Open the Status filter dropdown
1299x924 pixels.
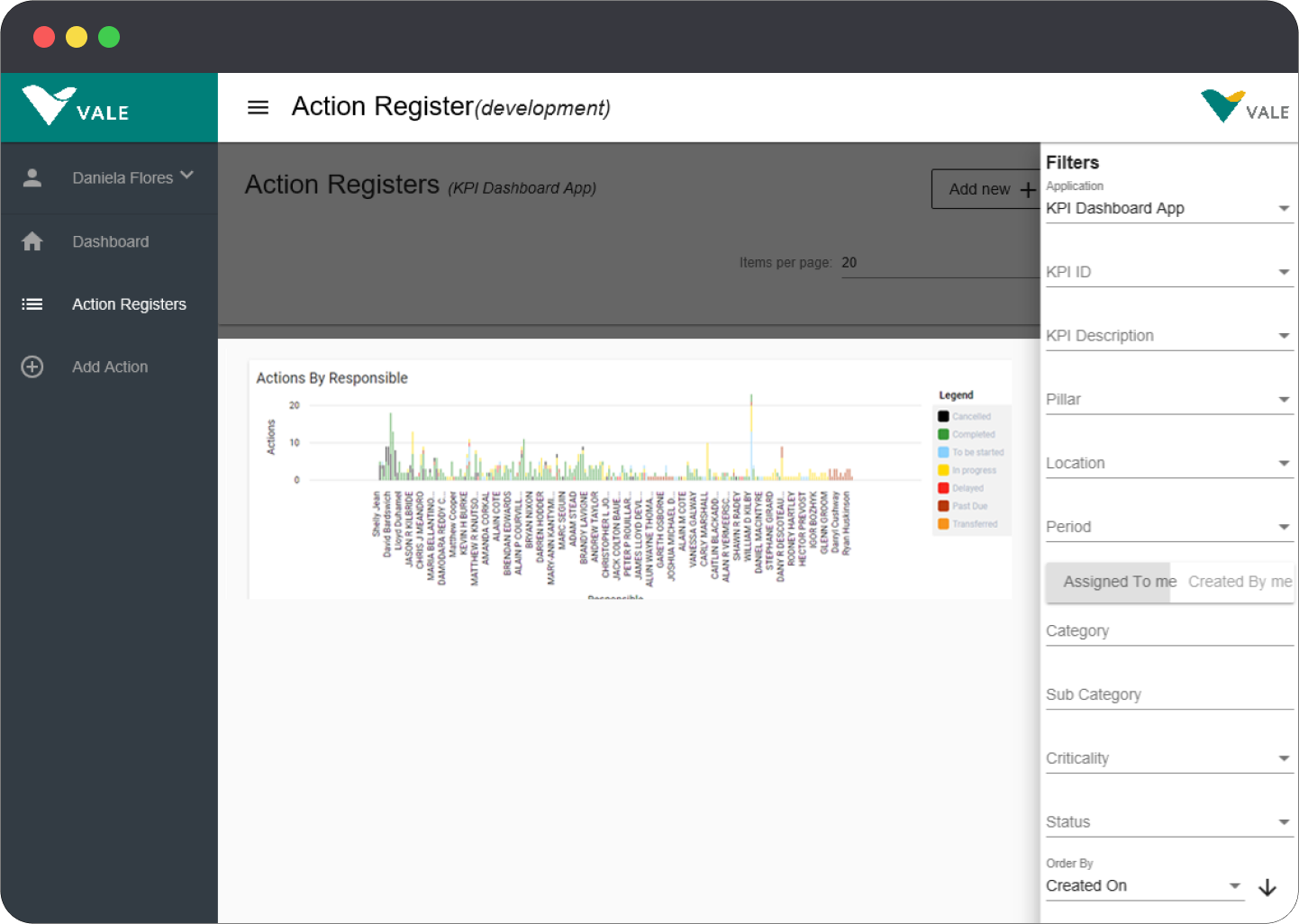tap(1169, 822)
